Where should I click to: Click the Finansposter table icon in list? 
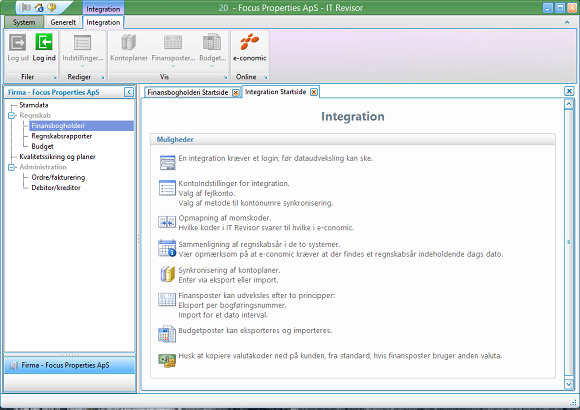(x=167, y=299)
